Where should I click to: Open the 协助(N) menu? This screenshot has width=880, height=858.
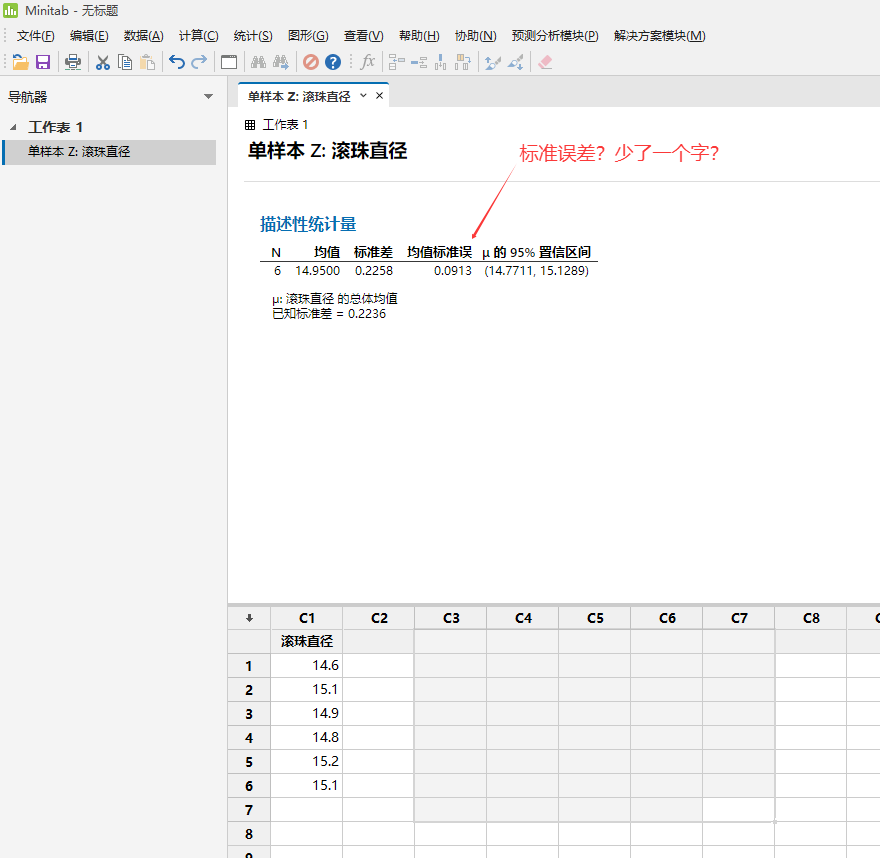[475, 36]
